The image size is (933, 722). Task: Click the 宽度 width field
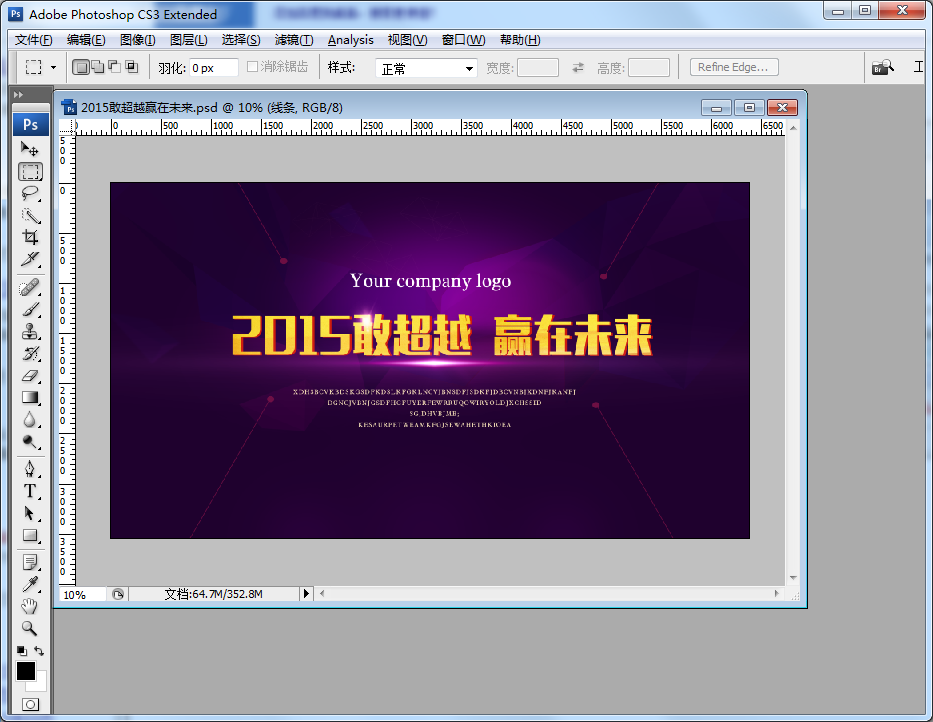(x=538, y=68)
